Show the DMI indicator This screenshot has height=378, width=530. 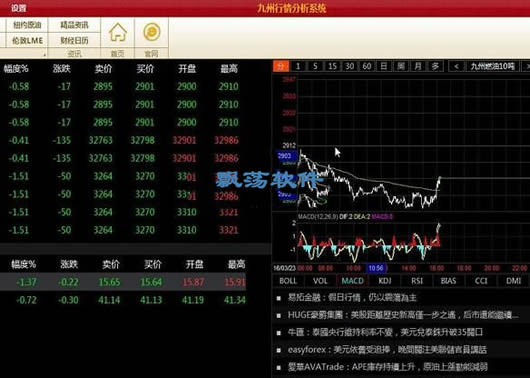click(513, 281)
